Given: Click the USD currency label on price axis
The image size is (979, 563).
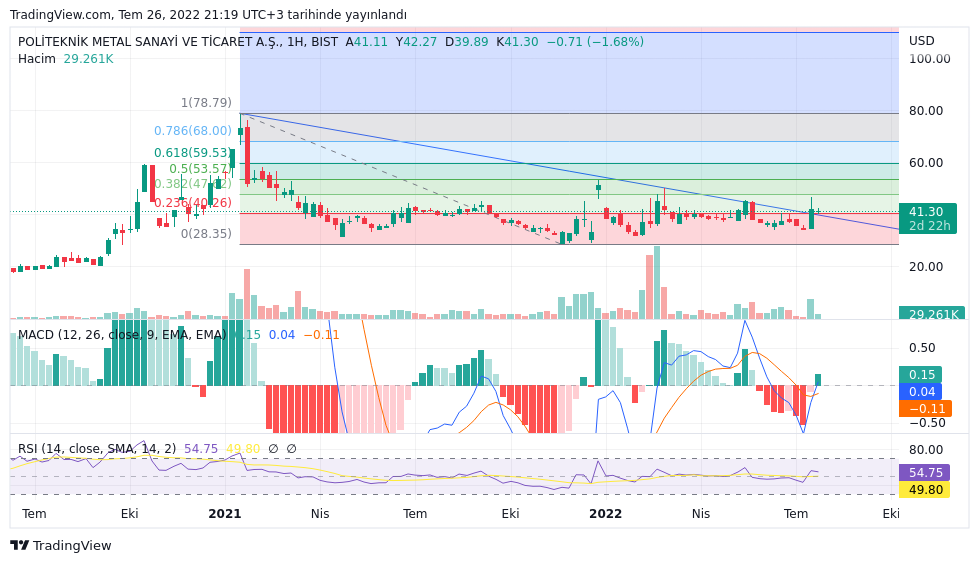Looking at the screenshot, I should pyautogui.click(x=922, y=41).
